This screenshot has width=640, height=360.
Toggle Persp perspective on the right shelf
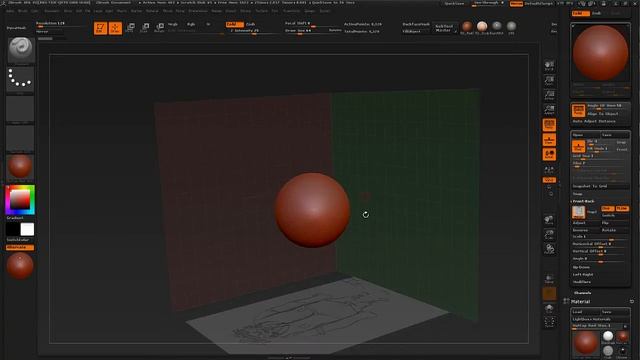[x=549, y=125]
